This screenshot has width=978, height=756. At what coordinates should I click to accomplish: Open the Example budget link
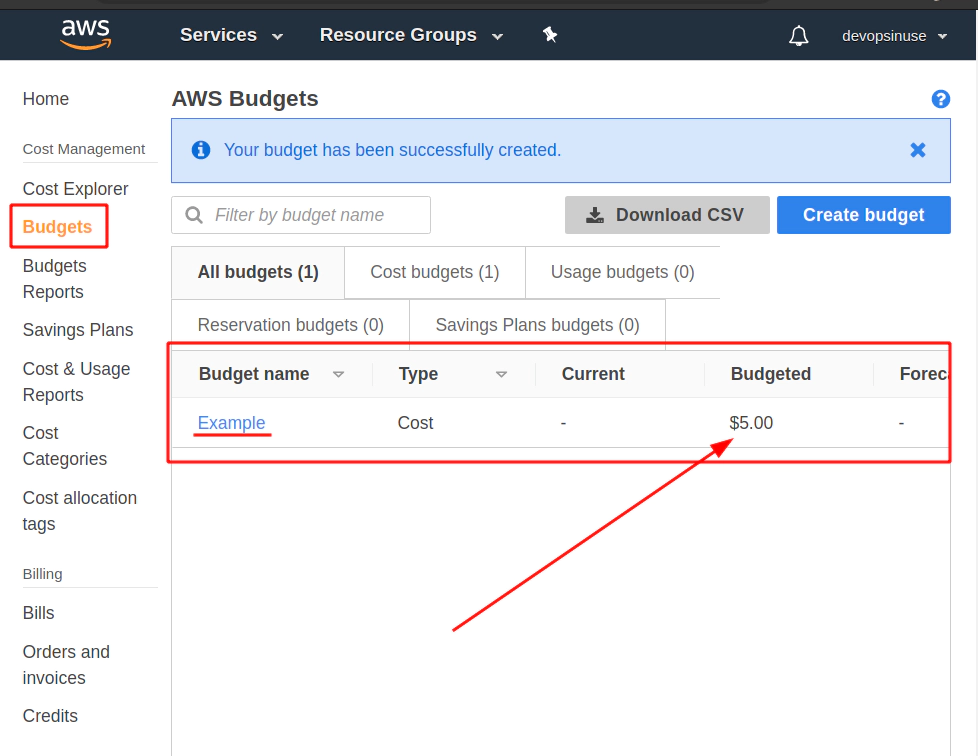point(231,423)
